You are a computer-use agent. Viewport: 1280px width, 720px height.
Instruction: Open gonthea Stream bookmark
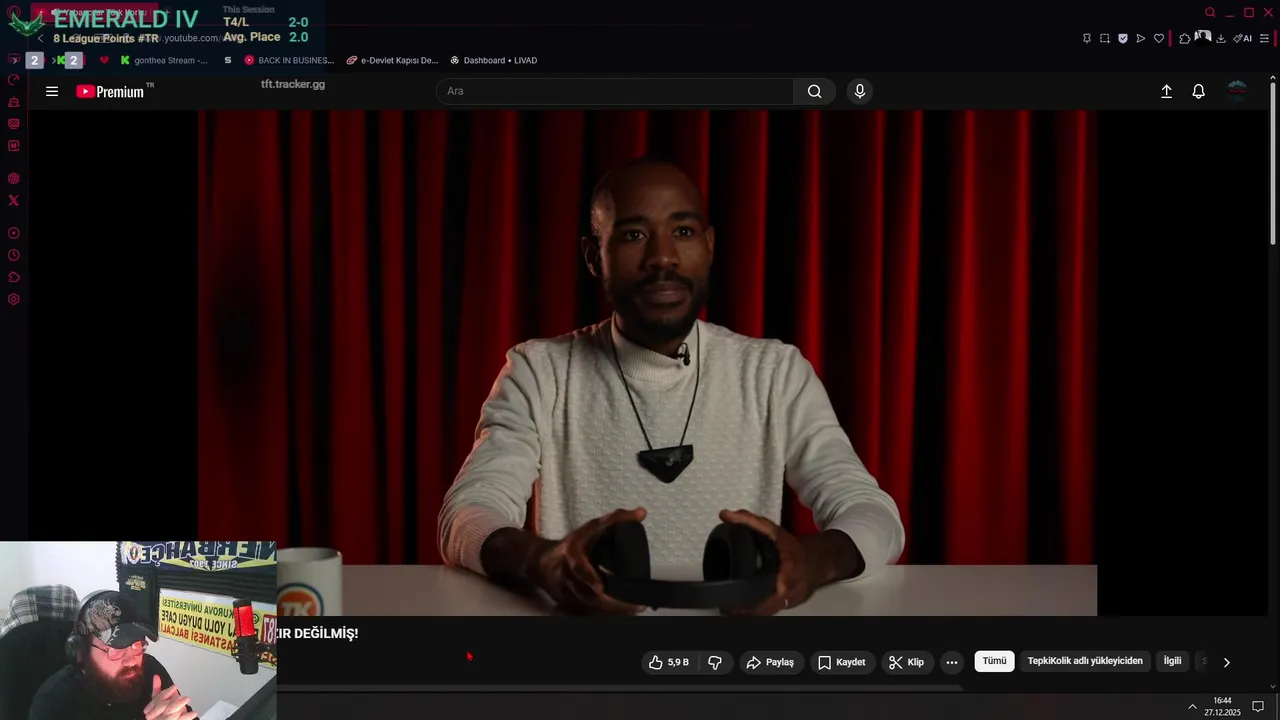(x=164, y=60)
